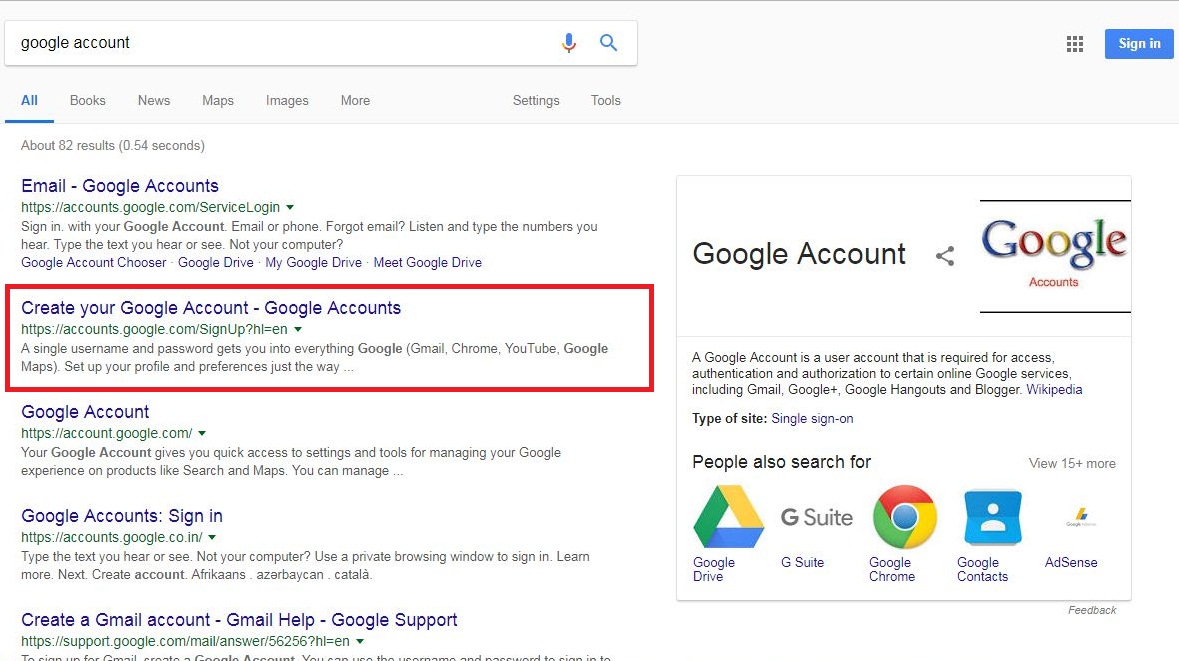
Task: Click the share icon beside Google Account
Action: click(945, 256)
